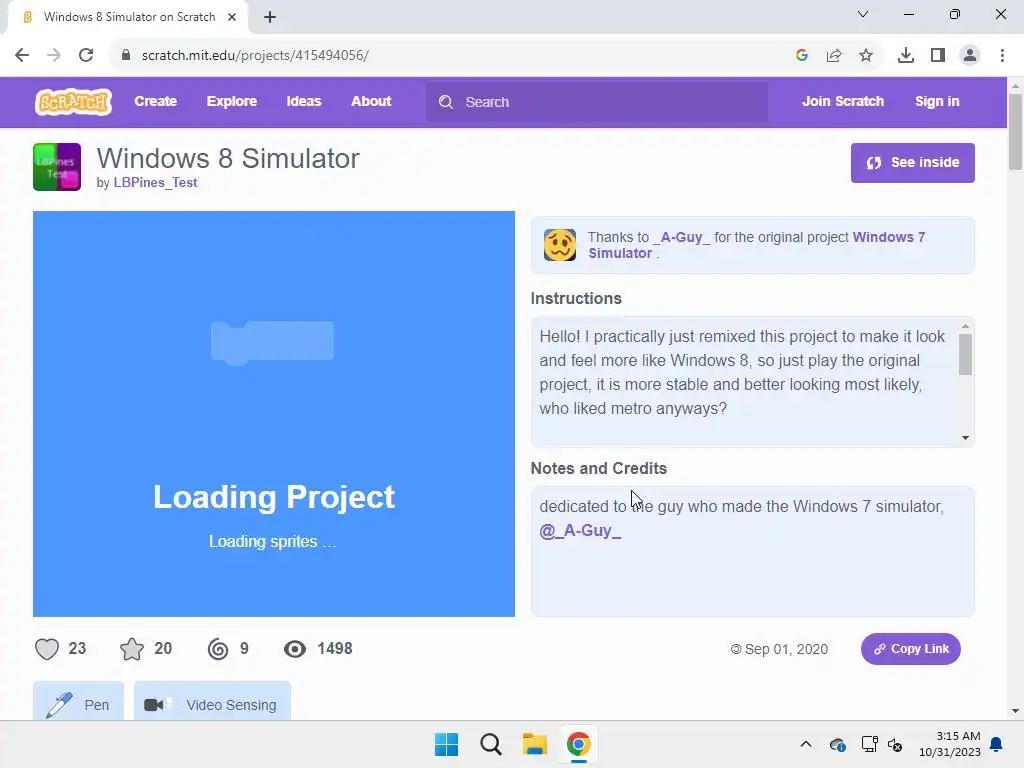Open the About menu item
The height and width of the screenshot is (768, 1024).
click(x=371, y=101)
